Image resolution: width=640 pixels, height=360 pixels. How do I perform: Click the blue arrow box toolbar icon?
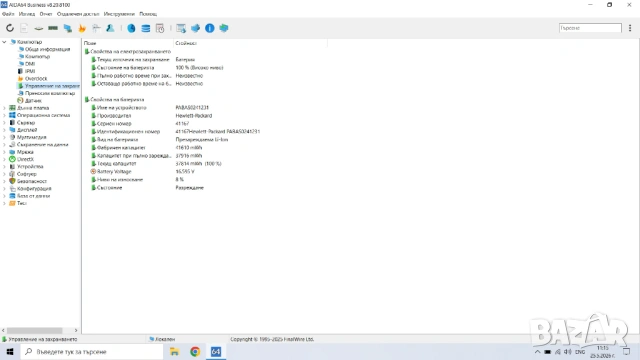pos(196,28)
